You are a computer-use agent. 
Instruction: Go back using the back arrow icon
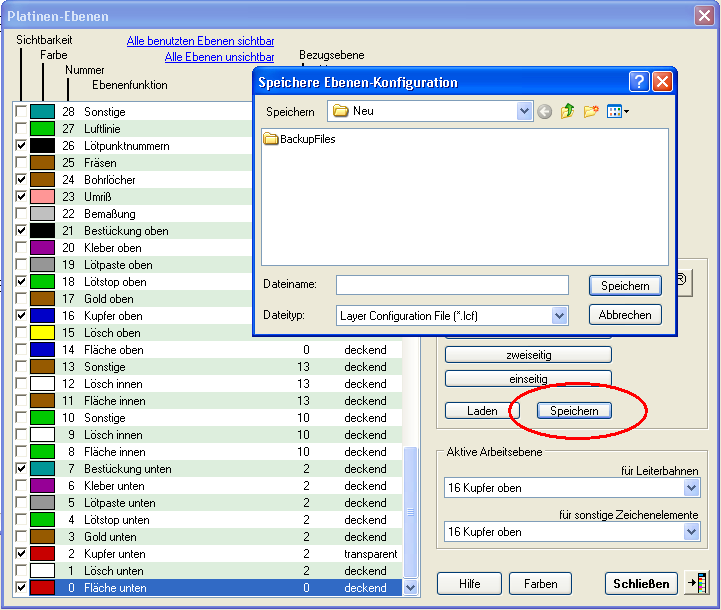pyautogui.click(x=544, y=112)
